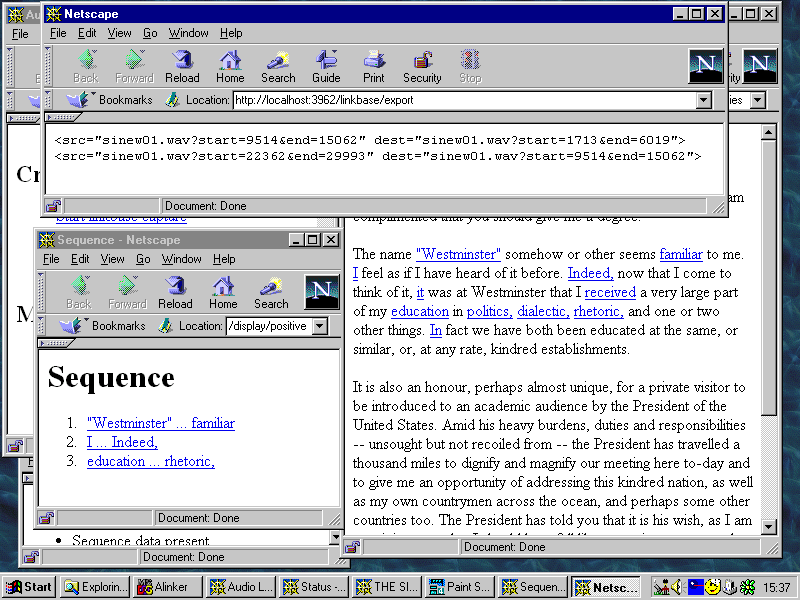800x600 pixels.
Task: Expand the /display/positive Location dropdown
Action: point(319,326)
